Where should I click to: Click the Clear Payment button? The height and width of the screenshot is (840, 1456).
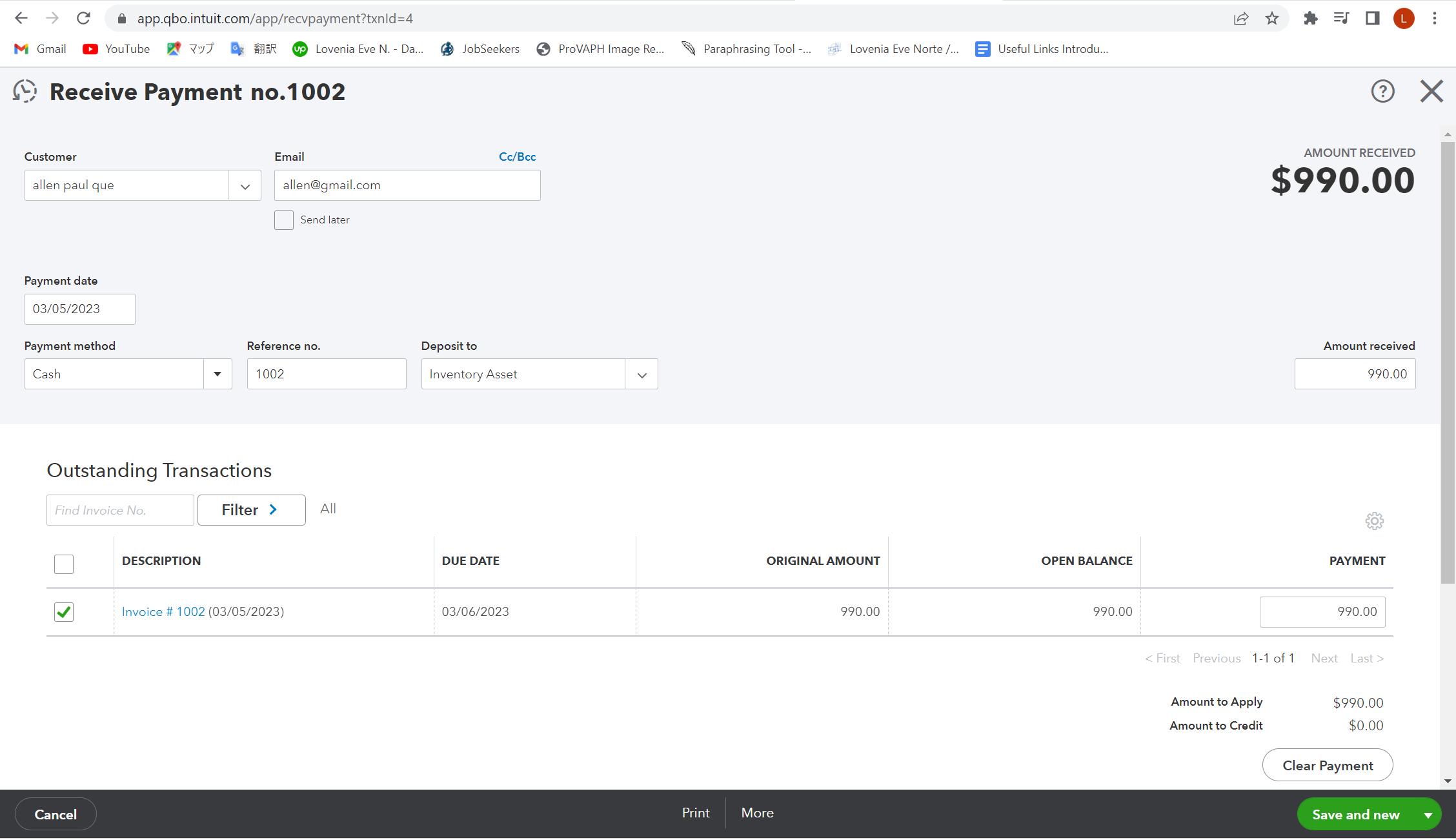click(x=1327, y=765)
